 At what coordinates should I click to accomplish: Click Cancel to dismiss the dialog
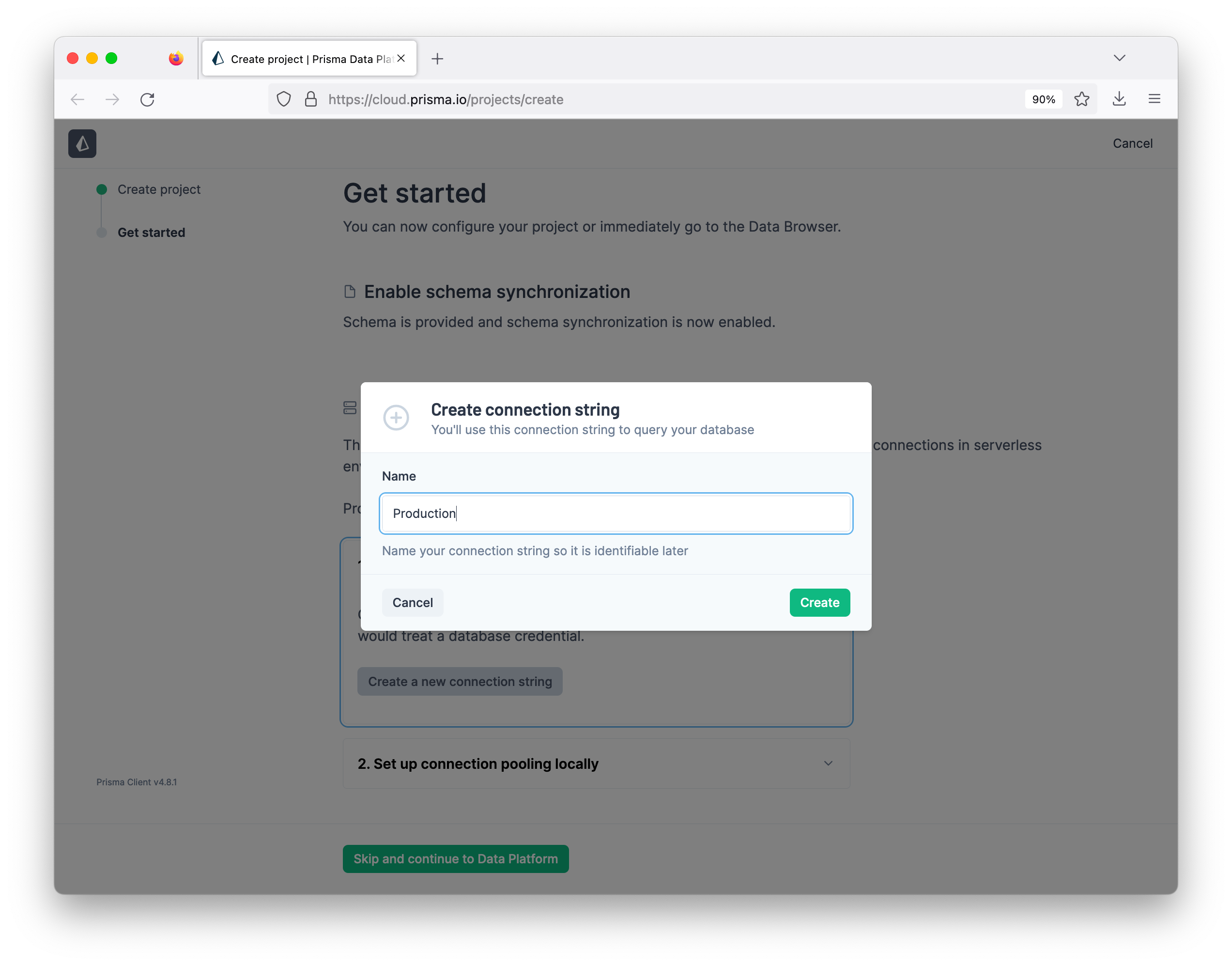click(413, 601)
